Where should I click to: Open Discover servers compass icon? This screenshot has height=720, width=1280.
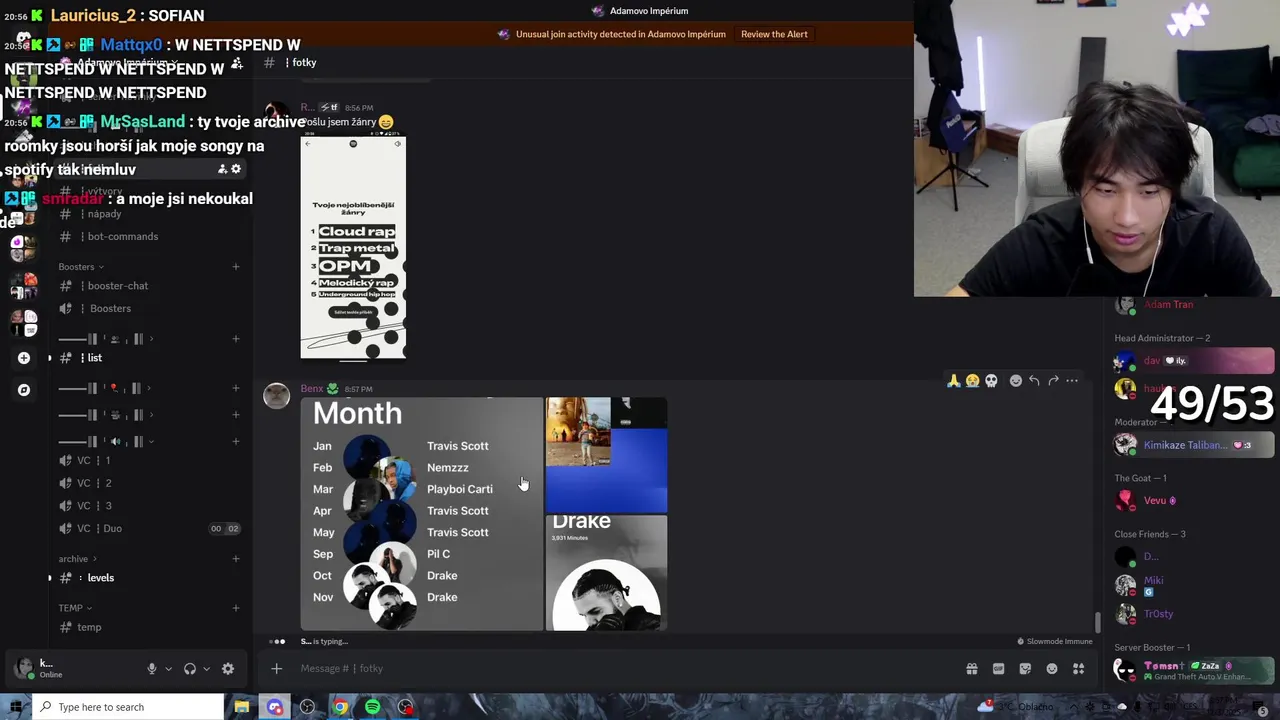(24, 390)
